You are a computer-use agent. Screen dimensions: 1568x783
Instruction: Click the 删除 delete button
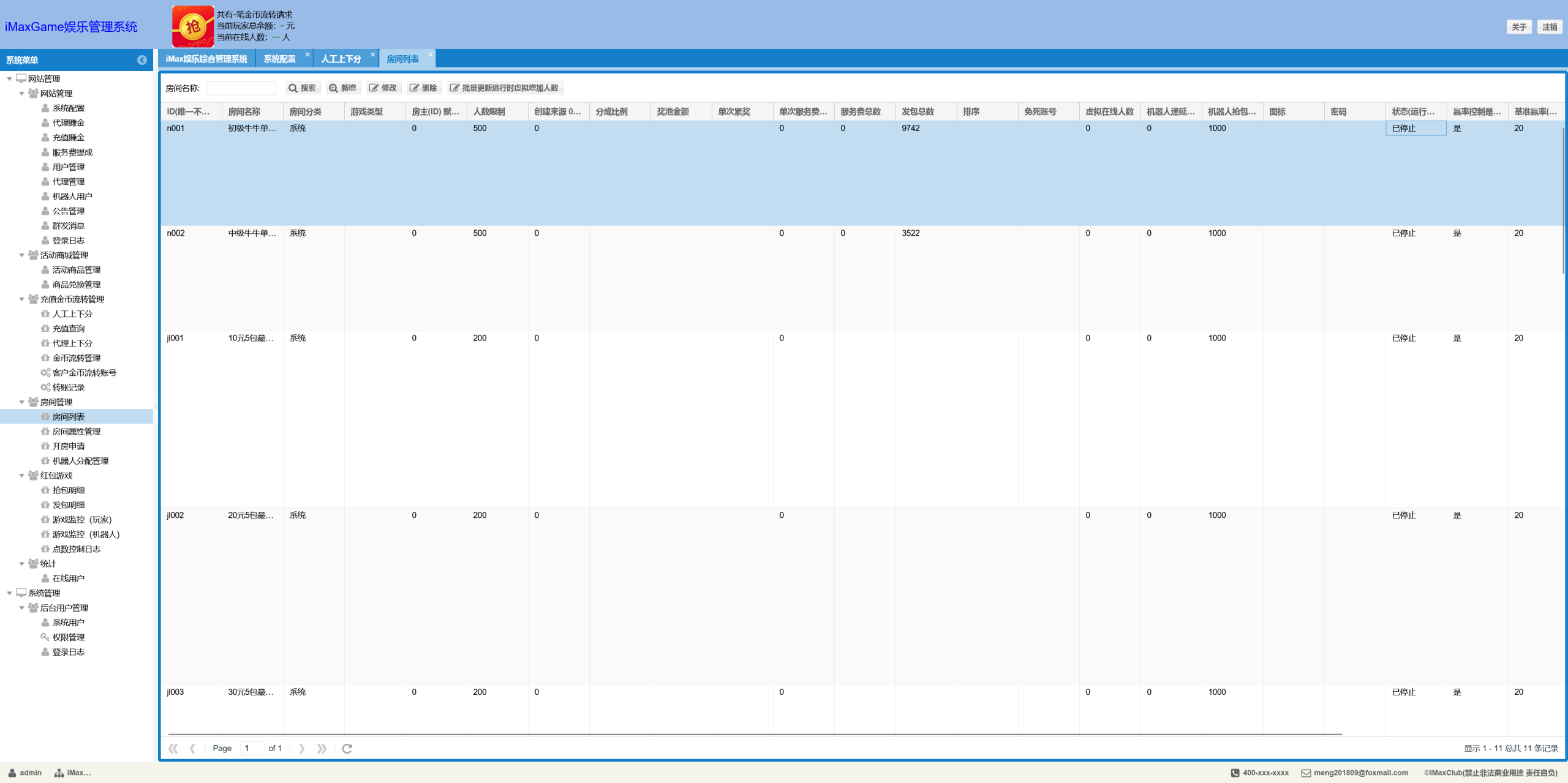tap(423, 88)
